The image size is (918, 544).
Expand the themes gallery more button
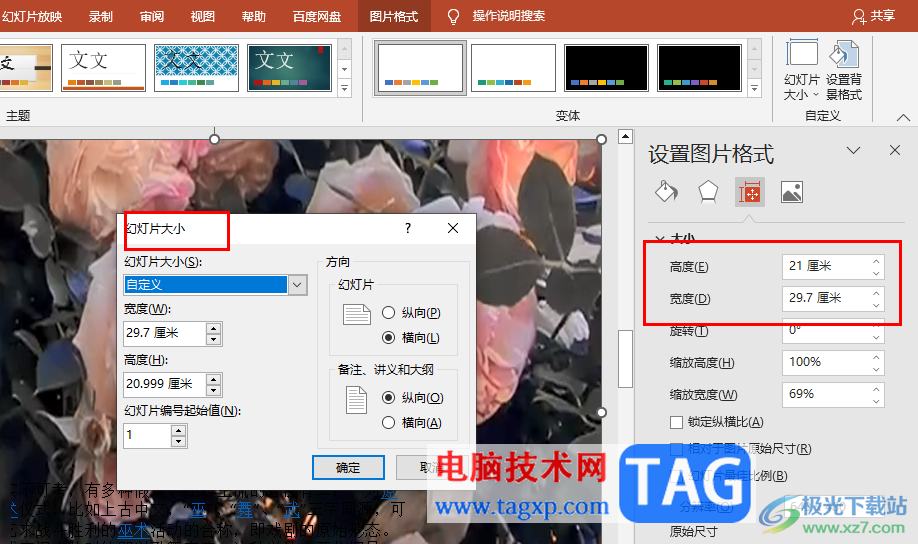pyautogui.click(x=344, y=88)
